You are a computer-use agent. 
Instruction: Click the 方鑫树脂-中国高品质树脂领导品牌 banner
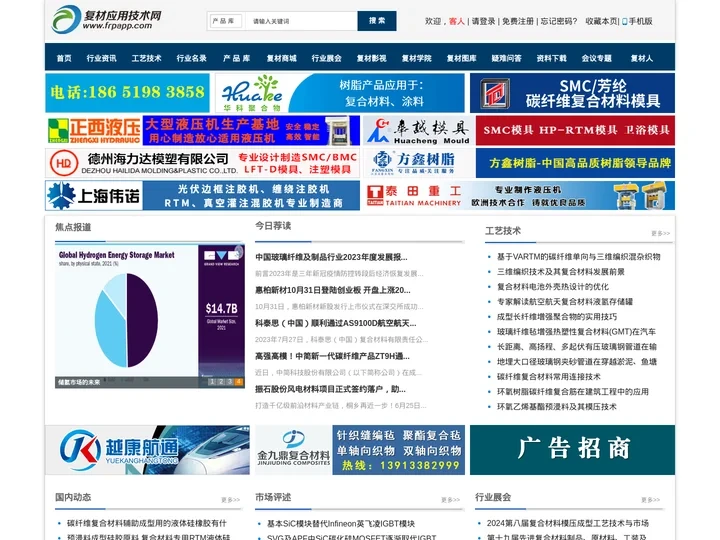pos(575,163)
